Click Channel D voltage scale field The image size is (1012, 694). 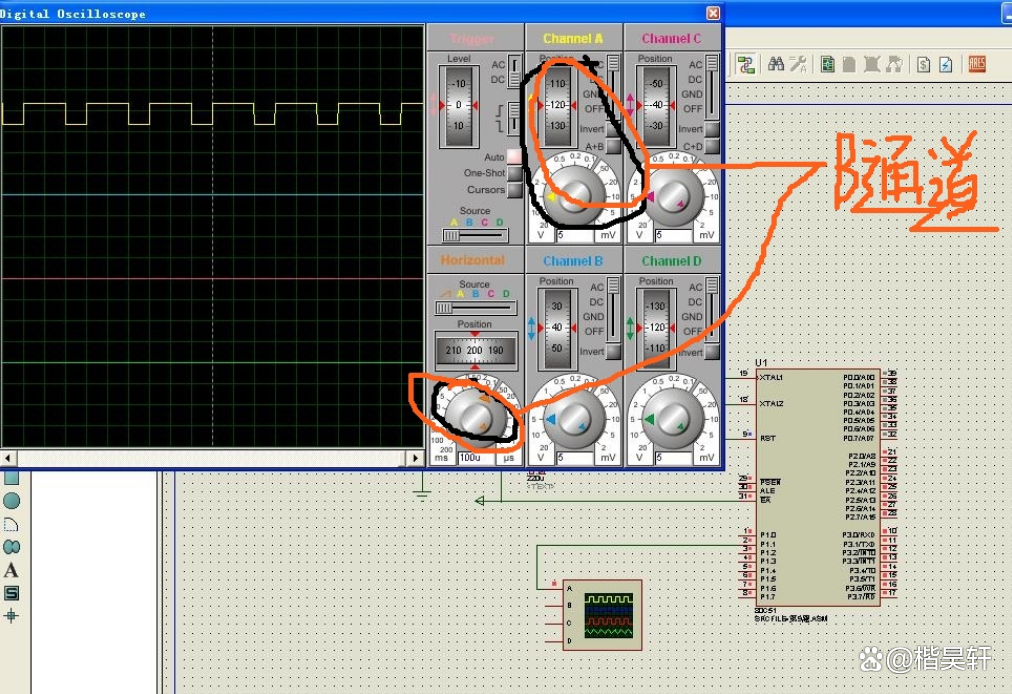point(673,457)
